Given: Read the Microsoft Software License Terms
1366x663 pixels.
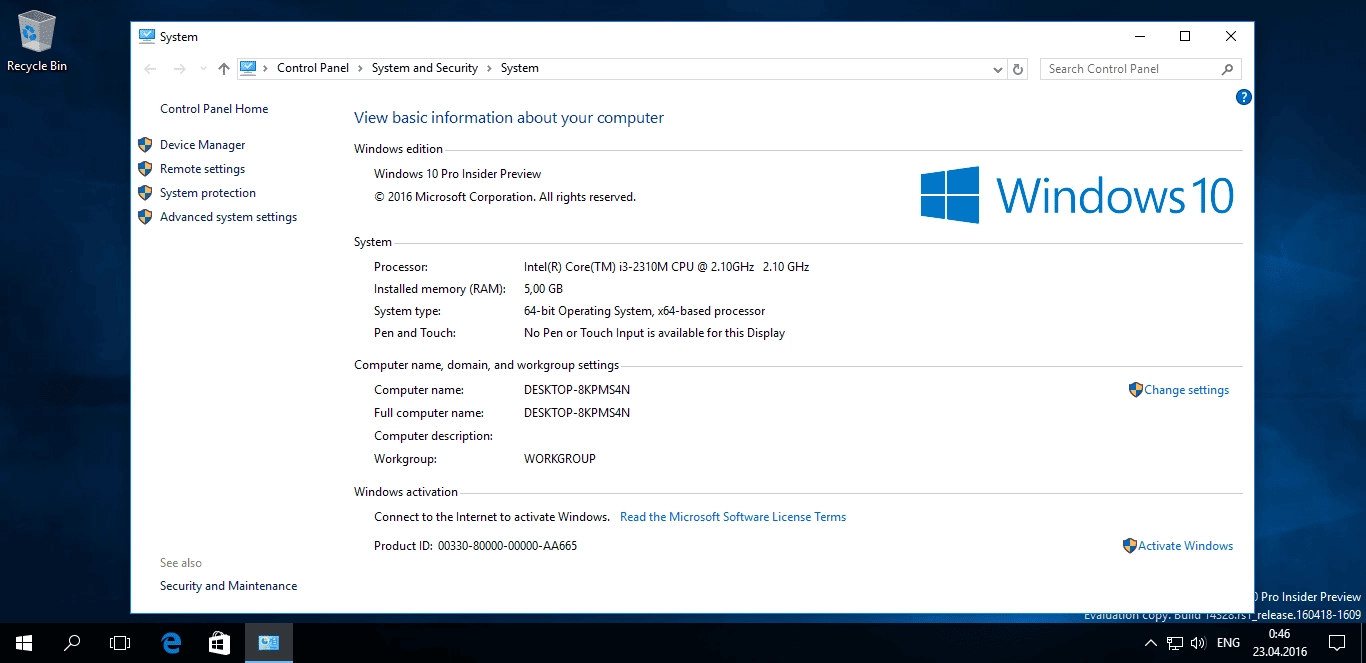Looking at the screenshot, I should 733,517.
